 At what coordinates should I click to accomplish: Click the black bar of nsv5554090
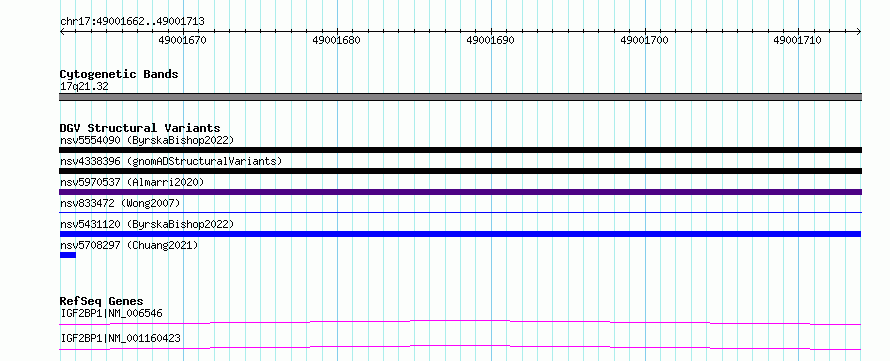(x=460, y=150)
